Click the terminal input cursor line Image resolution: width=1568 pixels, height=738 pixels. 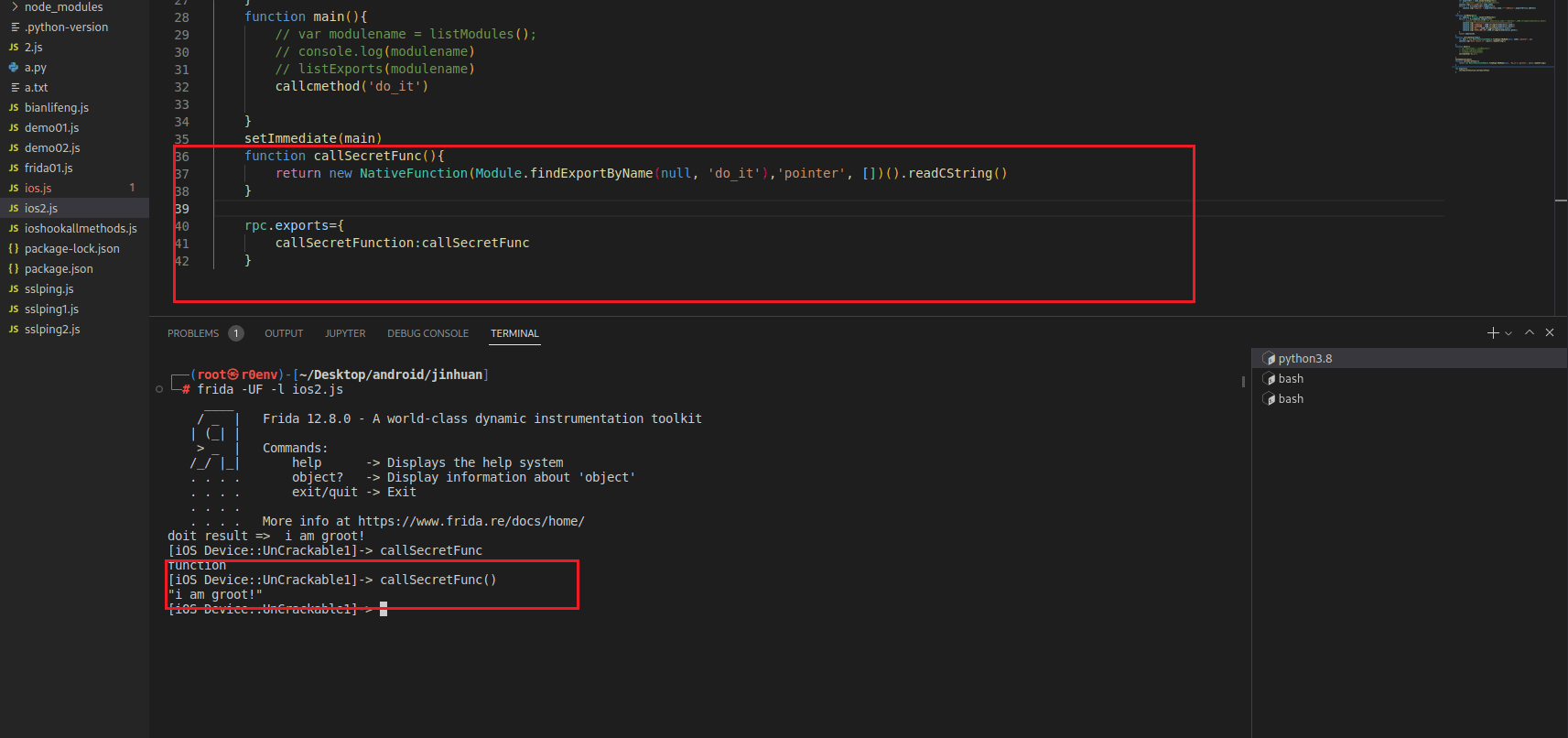click(x=384, y=610)
